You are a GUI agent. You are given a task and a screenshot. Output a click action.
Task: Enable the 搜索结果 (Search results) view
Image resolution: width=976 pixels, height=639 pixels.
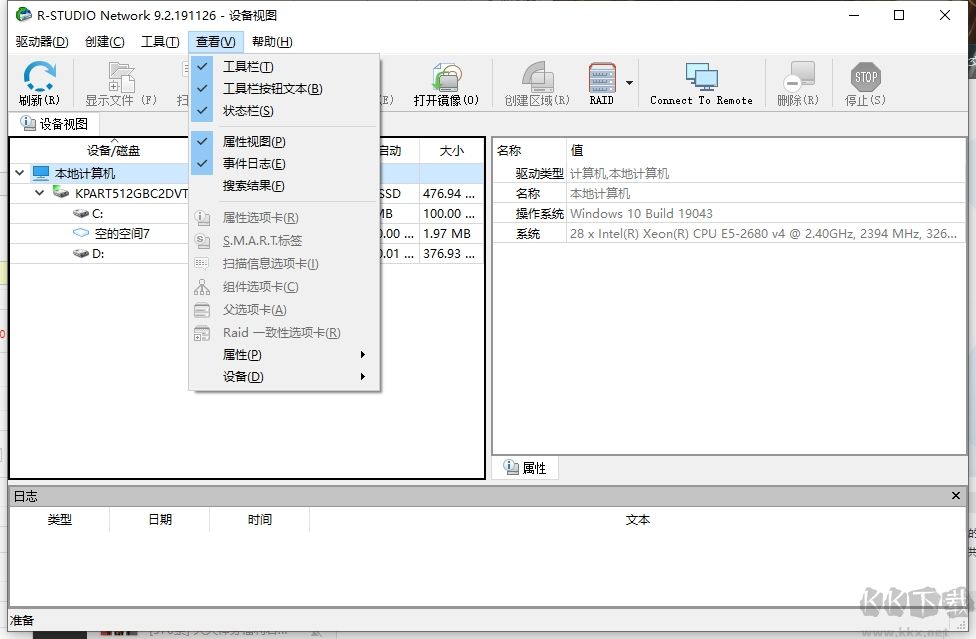click(284, 185)
